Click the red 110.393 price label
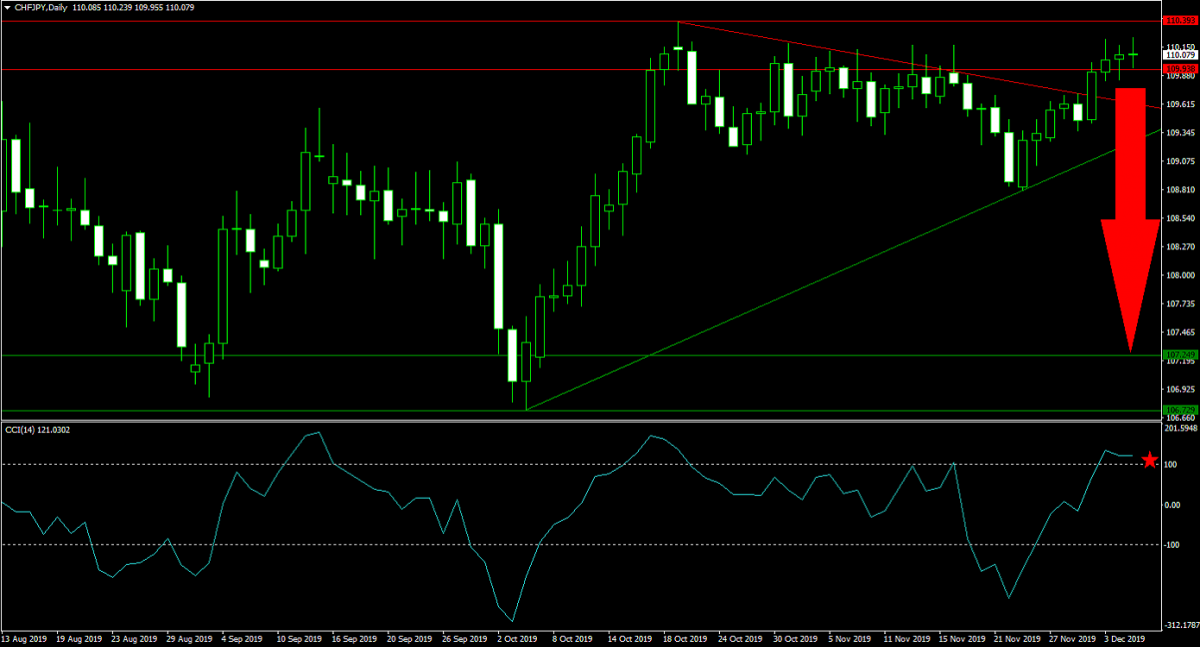This screenshot has height=647, width=1200. [x=1180, y=20]
